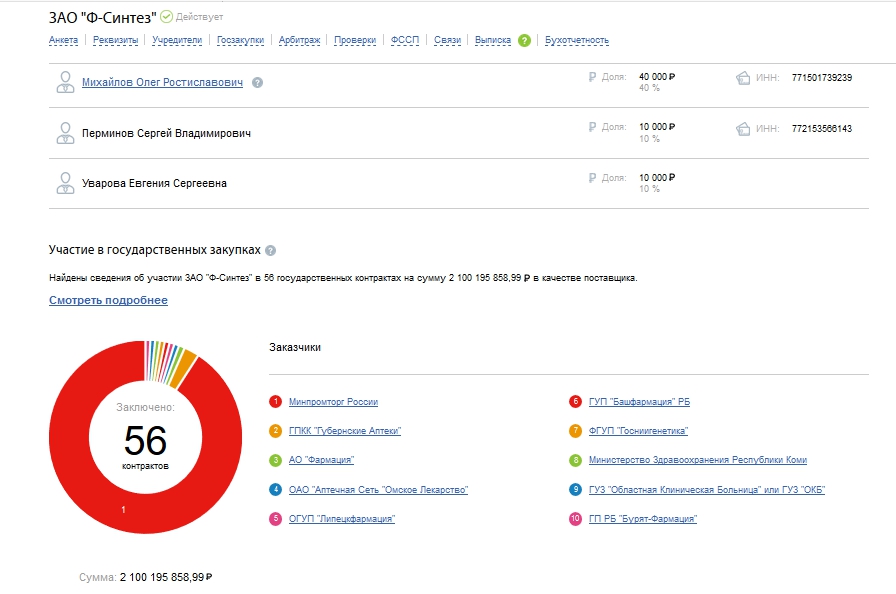The height and width of the screenshot is (594, 896).
Task: Click blue legend marker number 9
Action: pyautogui.click(x=575, y=489)
